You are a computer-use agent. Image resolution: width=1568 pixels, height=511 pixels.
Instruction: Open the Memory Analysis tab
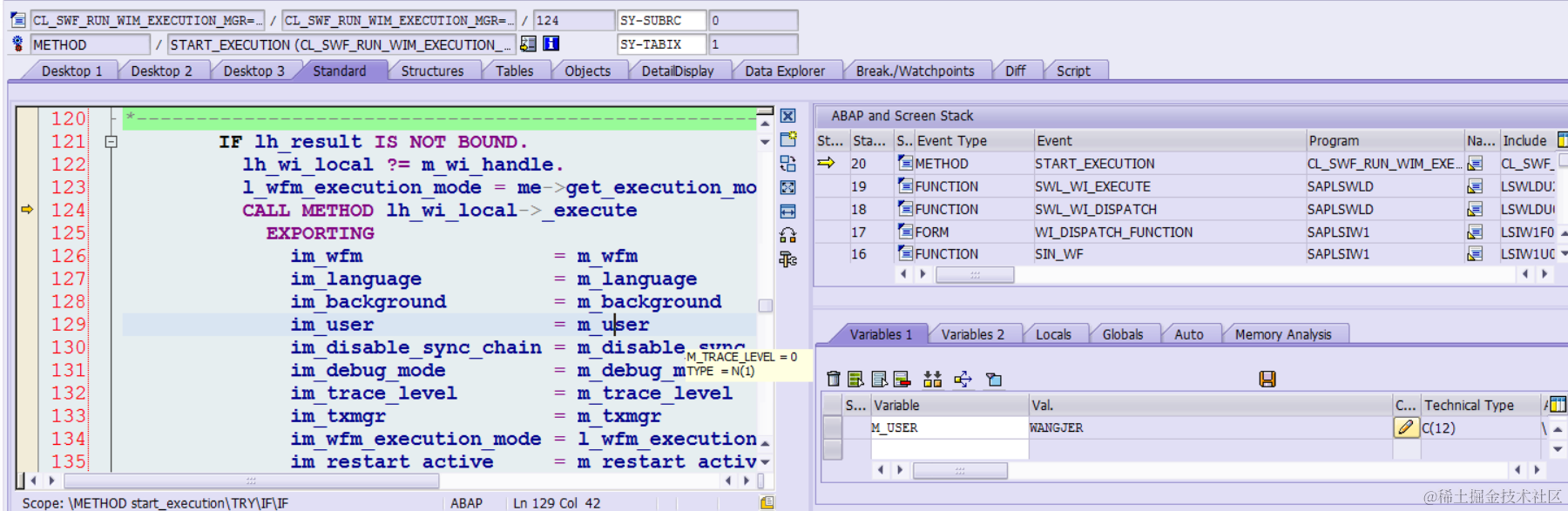click(1283, 334)
